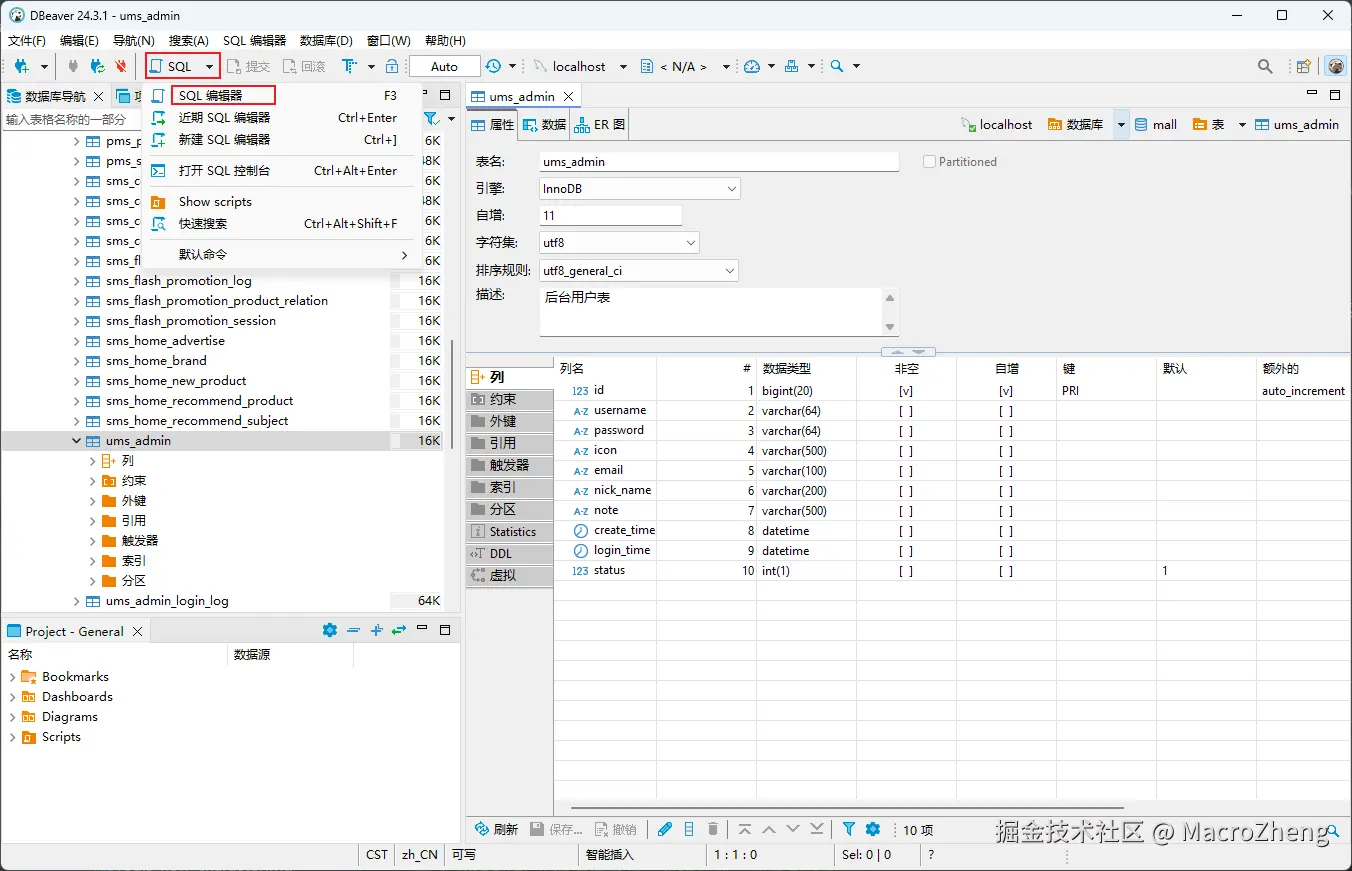Click the duplicate row icon beside pencil
The height and width of the screenshot is (871, 1352).
point(689,829)
